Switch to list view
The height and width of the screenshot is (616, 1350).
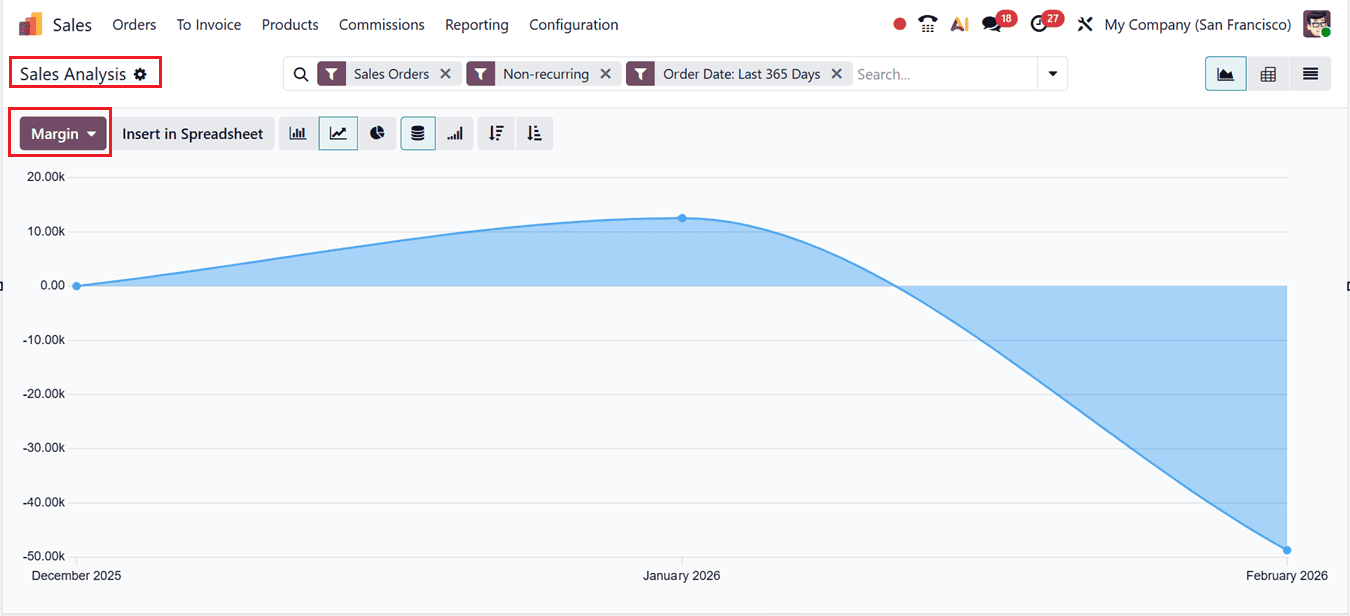pyautogui.click(x=1309, y=73)
